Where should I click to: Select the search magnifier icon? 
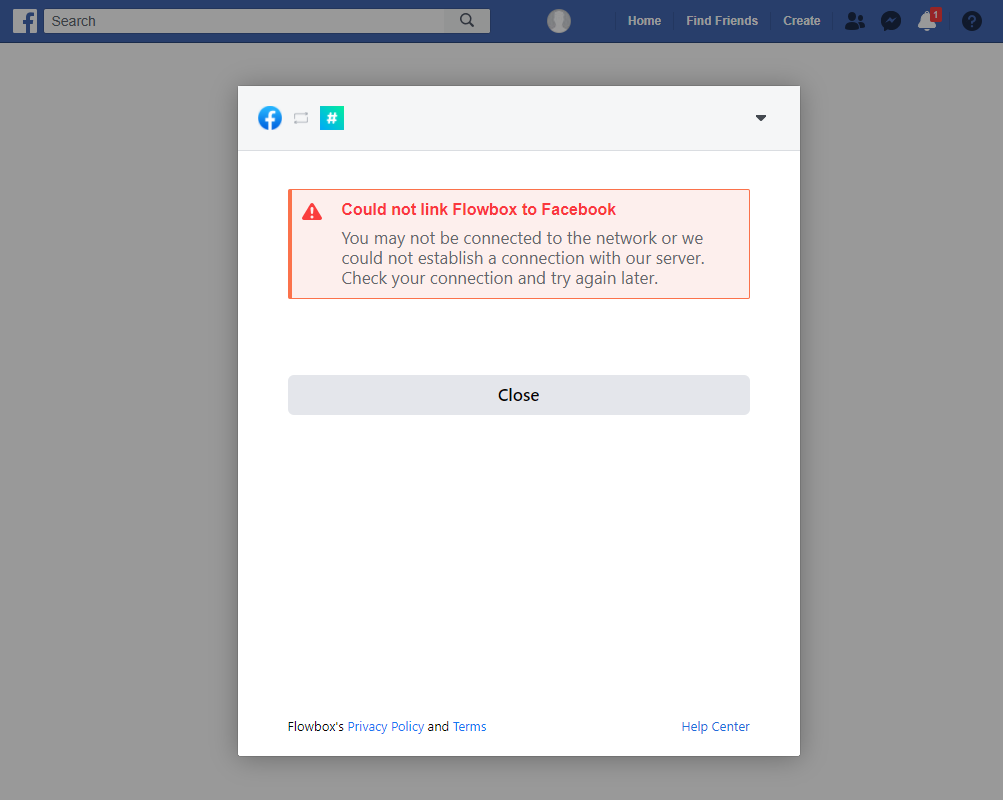coord(466,20)
